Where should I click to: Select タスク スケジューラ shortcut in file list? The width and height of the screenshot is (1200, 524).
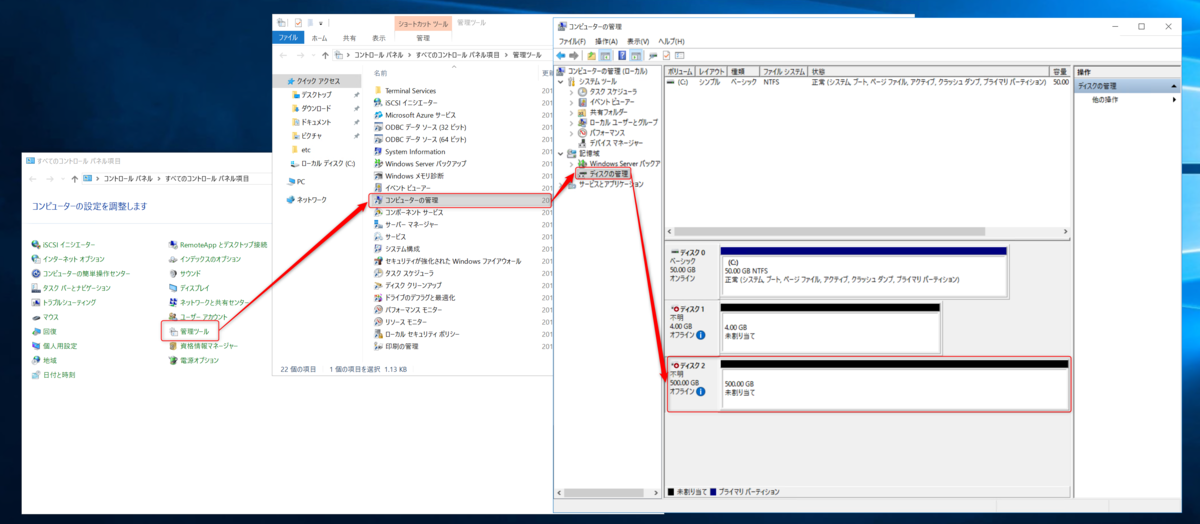pos(404,273)
